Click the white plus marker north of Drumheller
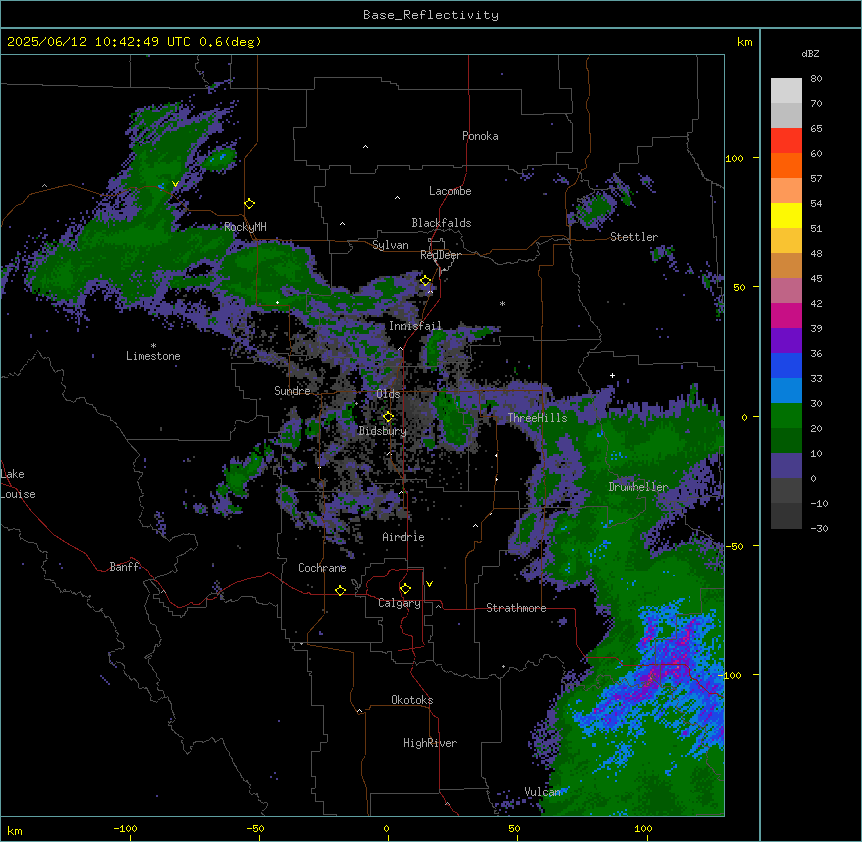The image size is (862, 842). 612,375
